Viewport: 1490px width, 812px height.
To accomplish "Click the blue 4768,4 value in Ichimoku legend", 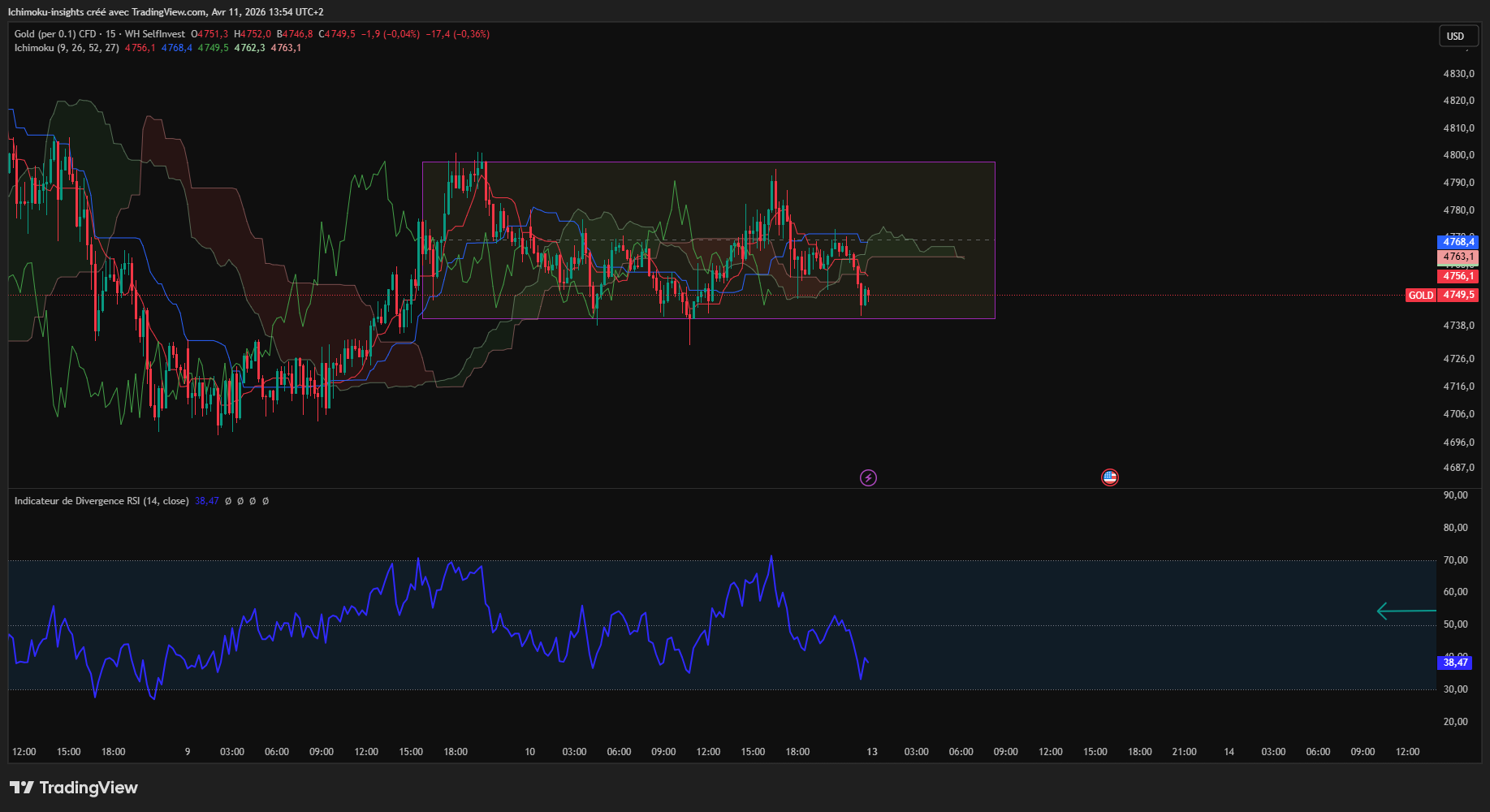I will 176,48.
